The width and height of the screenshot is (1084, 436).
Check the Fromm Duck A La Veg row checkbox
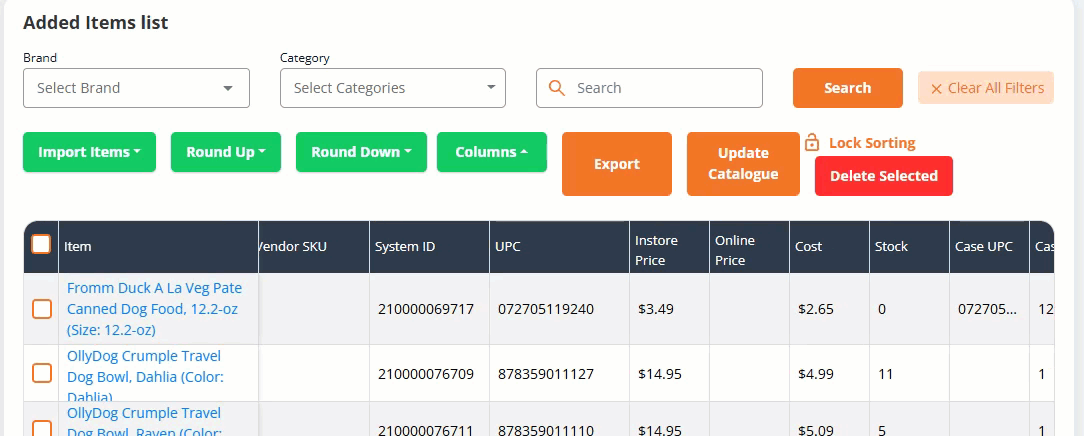tap(42, 309)
